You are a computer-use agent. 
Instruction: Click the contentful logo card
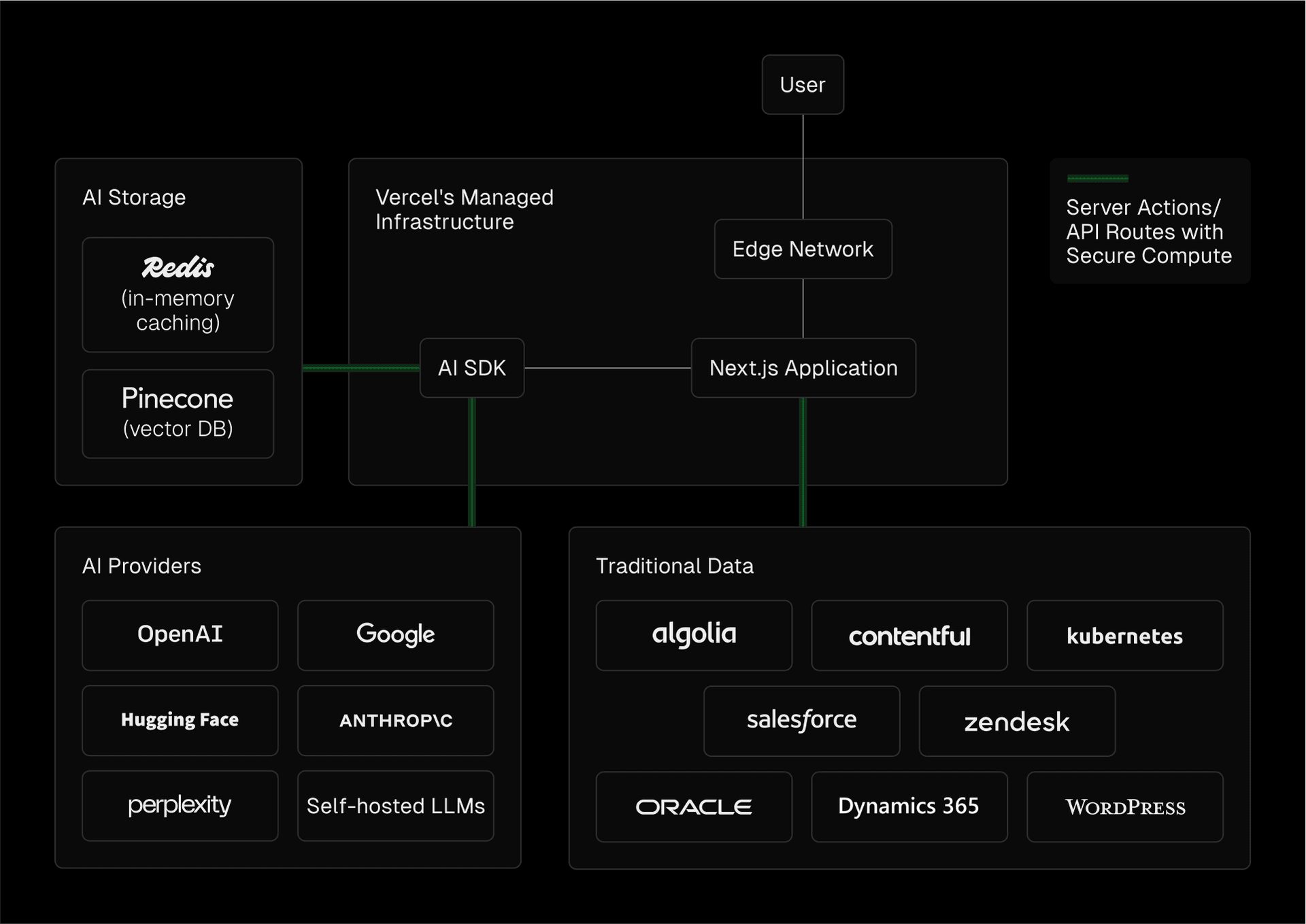pos(909,635)
